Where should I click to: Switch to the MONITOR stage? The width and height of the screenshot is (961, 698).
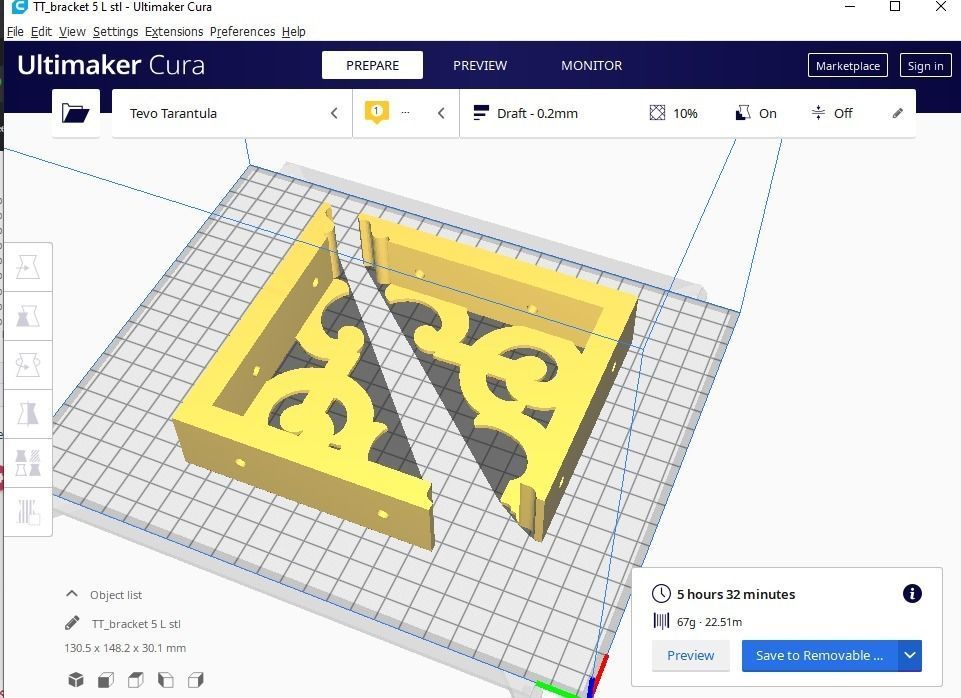click(x=591, y=65)
